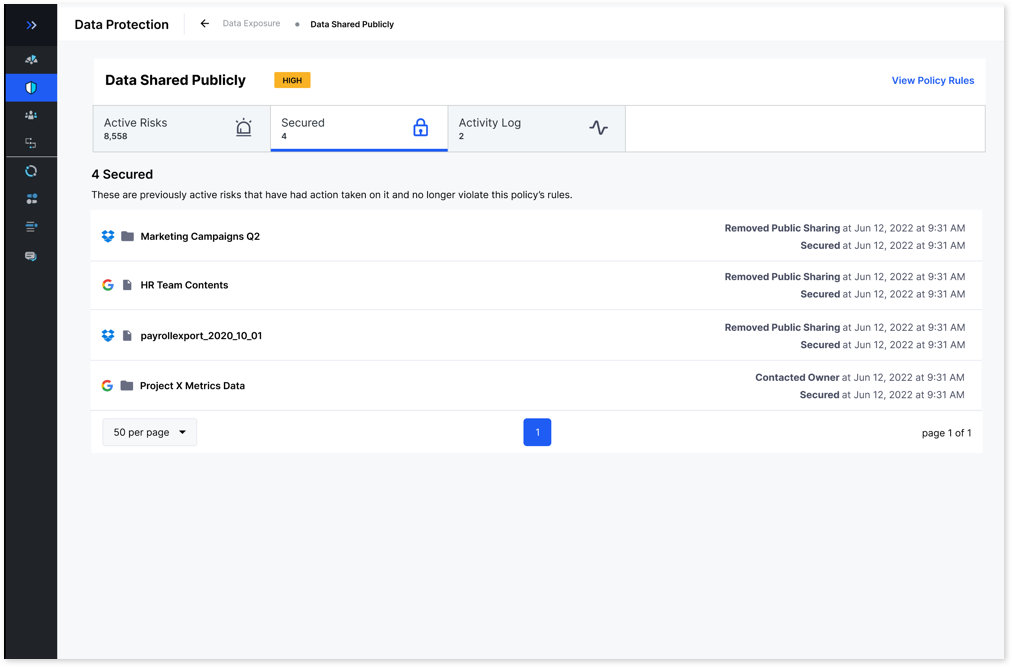Open the 50 per page dropdown

(149, 432)
